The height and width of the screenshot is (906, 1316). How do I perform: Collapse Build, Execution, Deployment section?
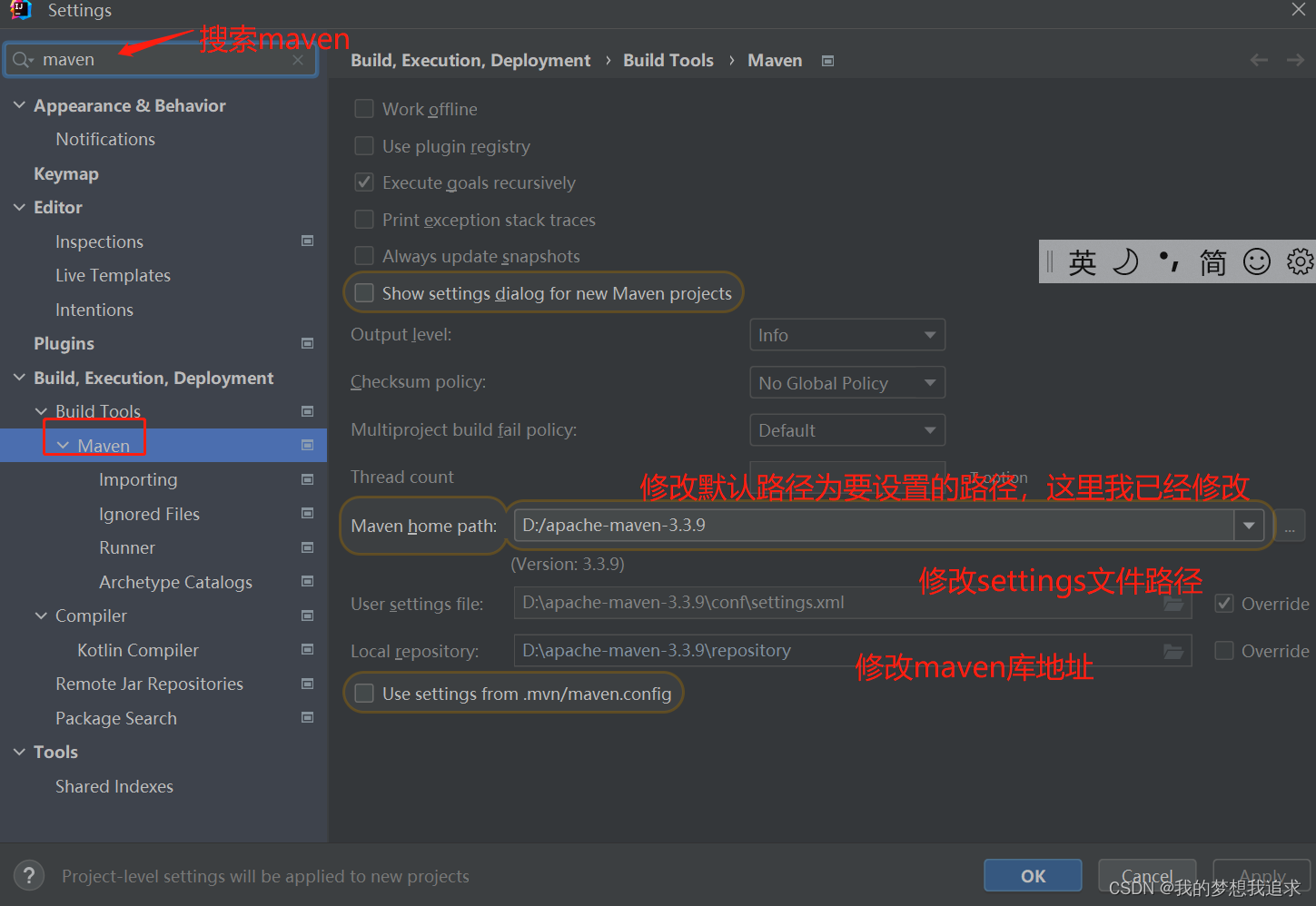(19, 378)
